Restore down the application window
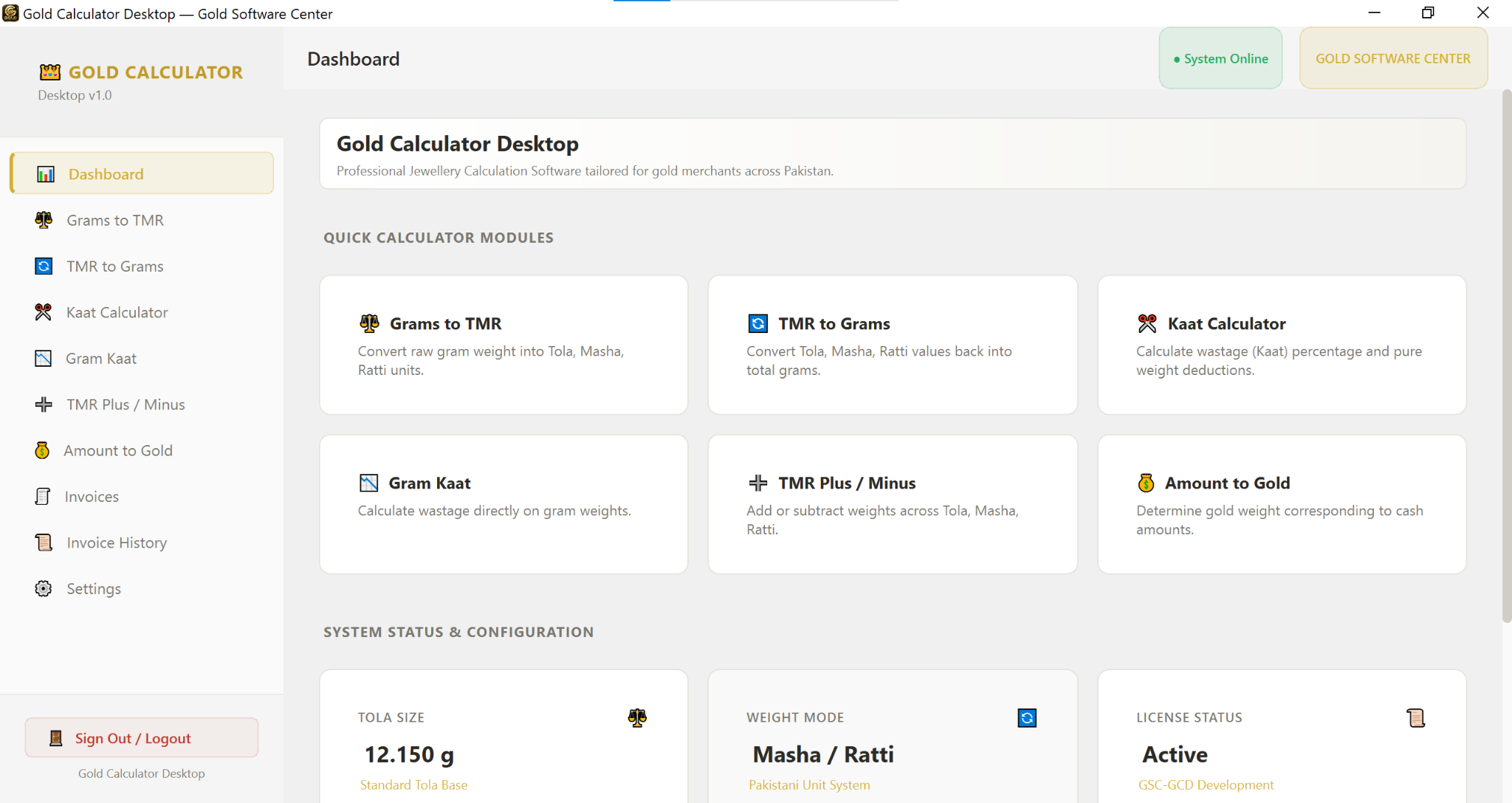Viewport: 1512px width, 803px height. (x=1428, y=13)
